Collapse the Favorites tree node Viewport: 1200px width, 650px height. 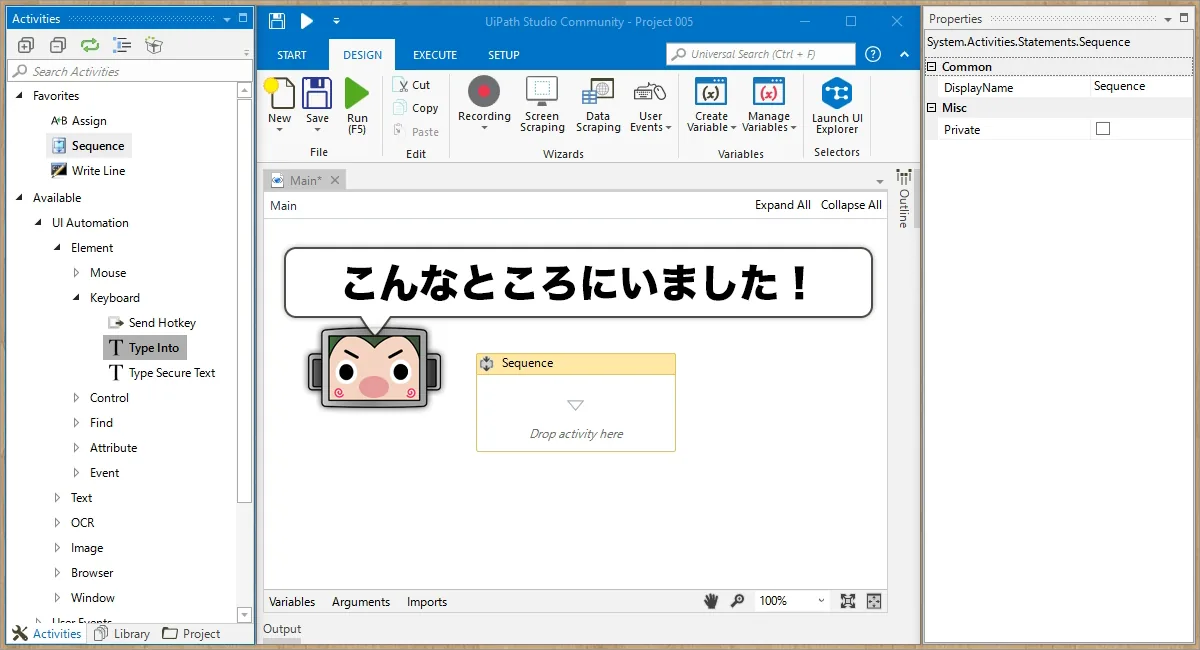(x=19, y=96)
